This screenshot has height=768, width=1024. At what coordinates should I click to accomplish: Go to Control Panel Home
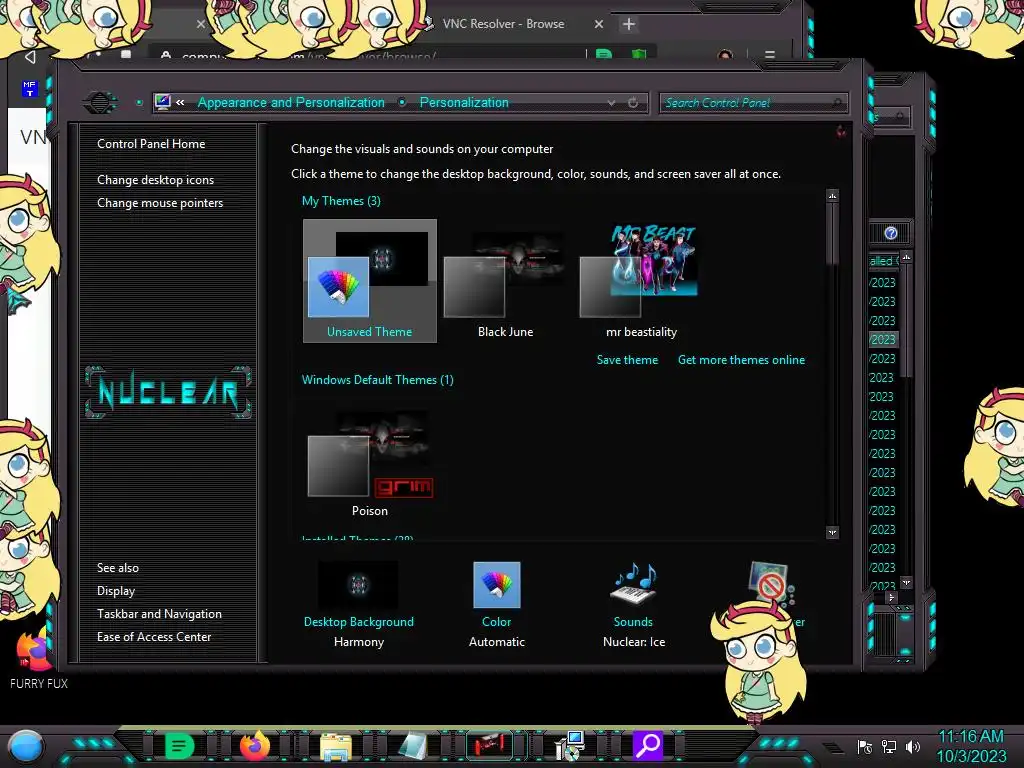coord(151,144)
